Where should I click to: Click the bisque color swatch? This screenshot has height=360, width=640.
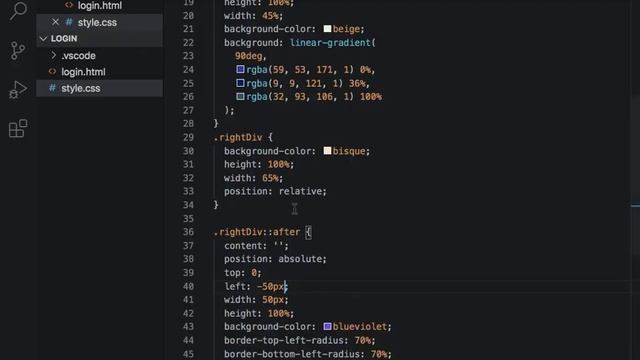tap(327, 151)
